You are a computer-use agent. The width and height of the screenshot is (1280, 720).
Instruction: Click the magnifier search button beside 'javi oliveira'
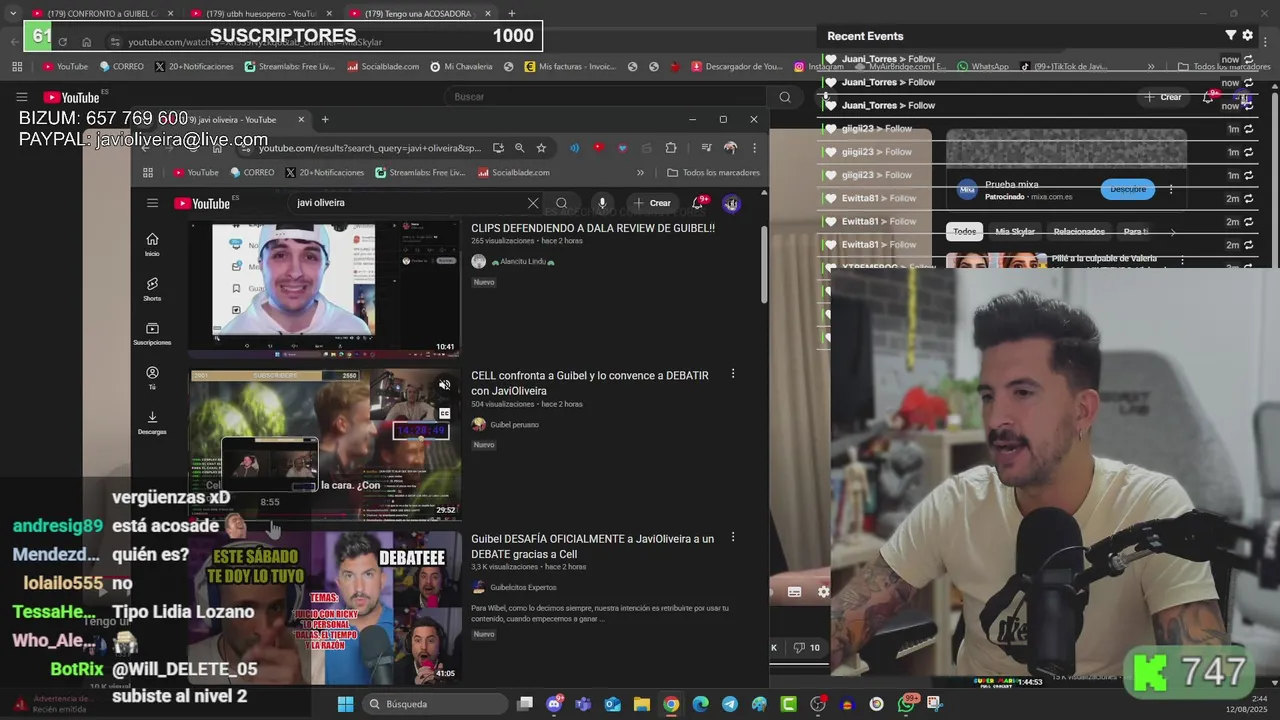tap(562, 203)
